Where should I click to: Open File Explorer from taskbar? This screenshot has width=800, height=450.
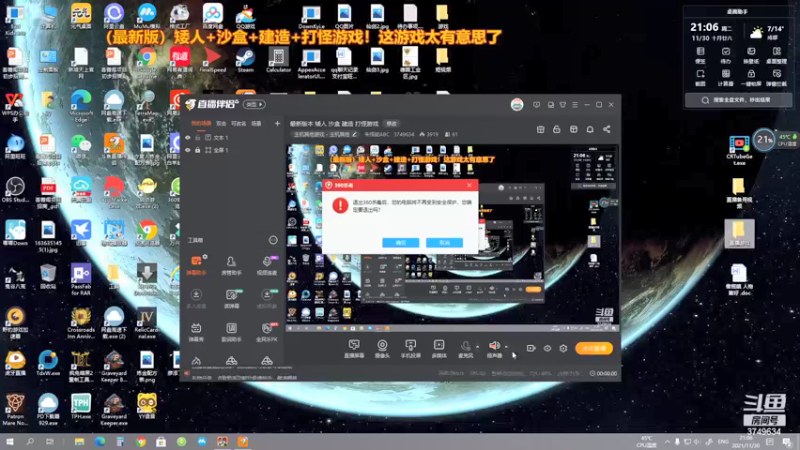click(x=79, y=442)
